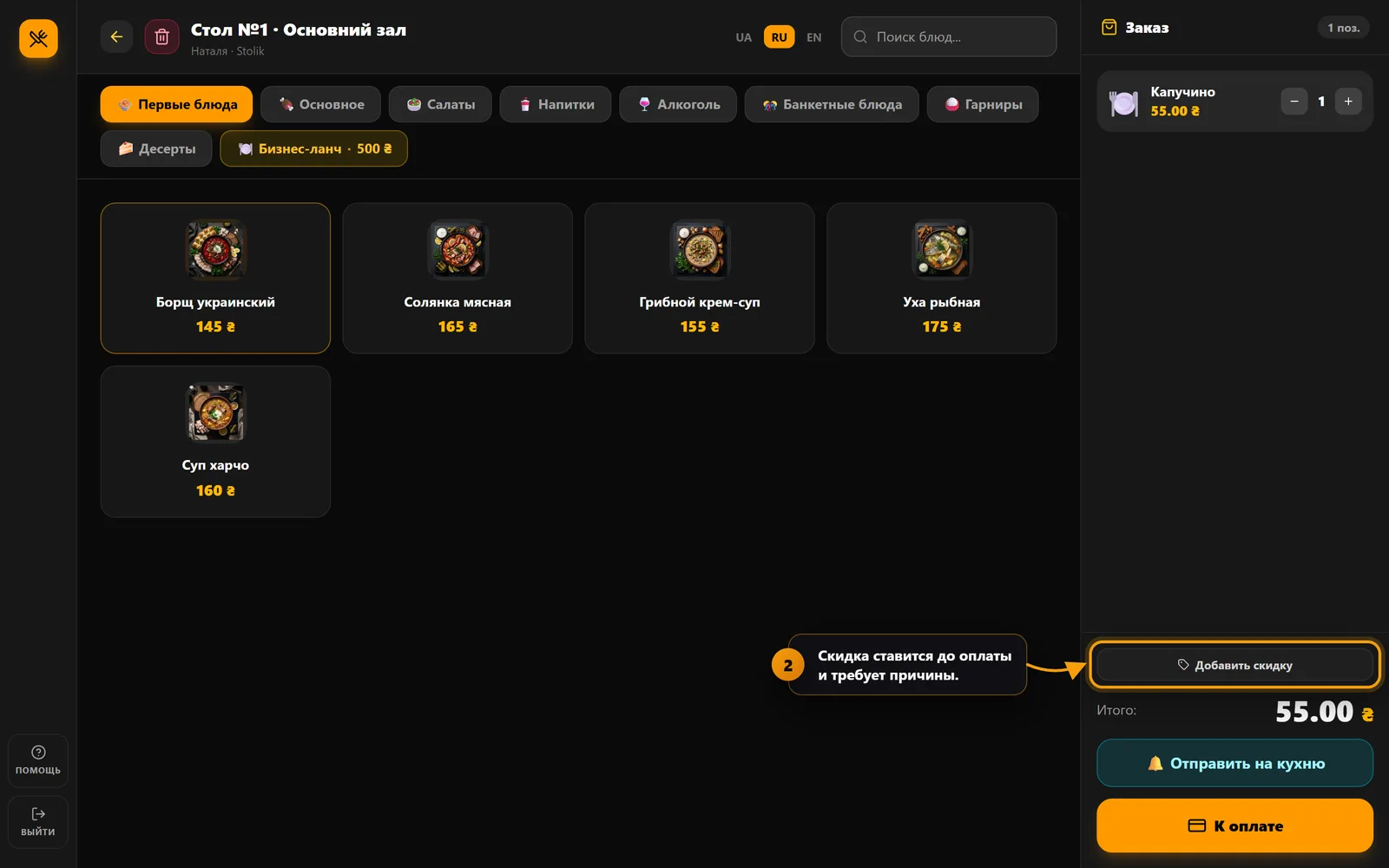Decrease Капучино quantity with minus

1294,102
